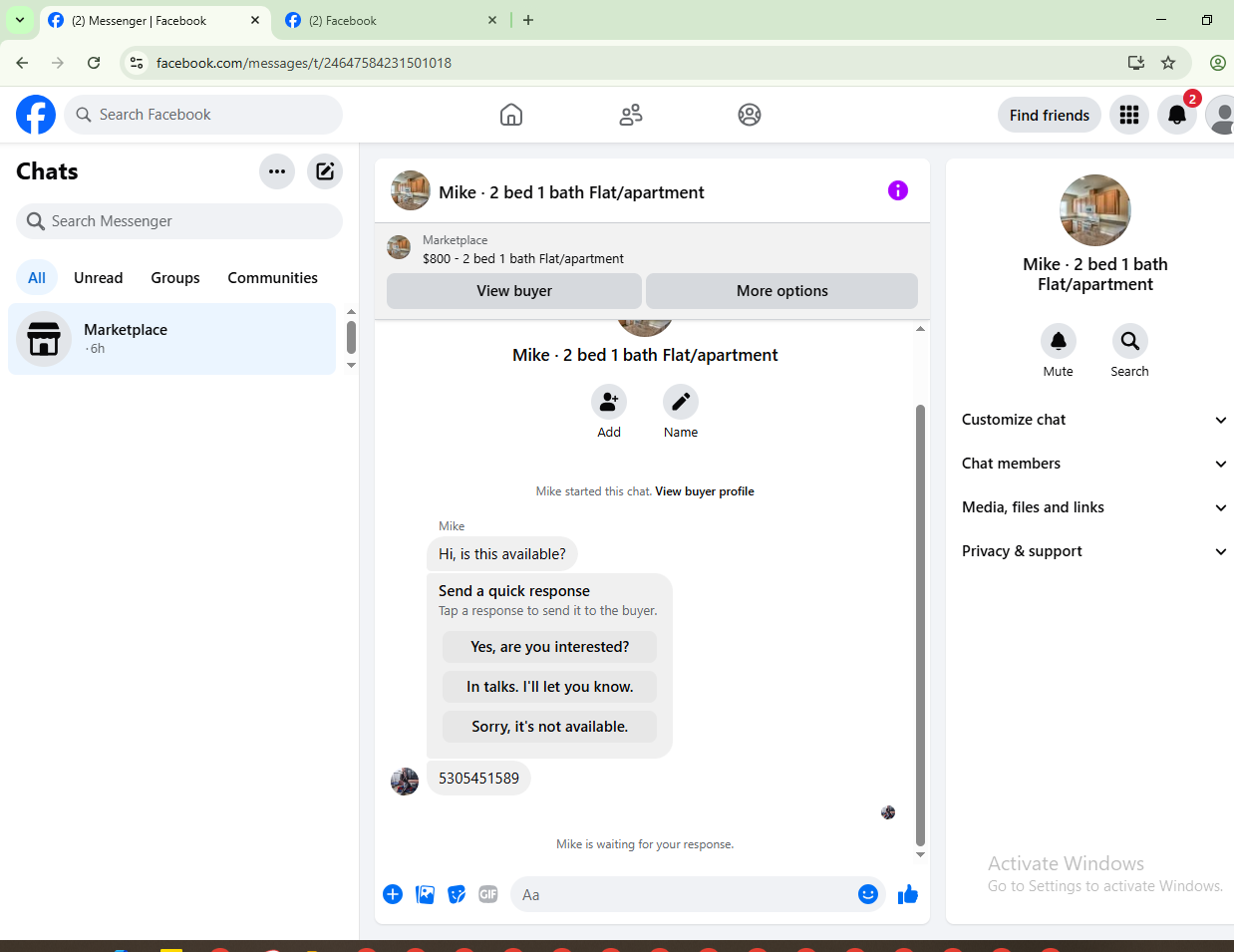Click More options button

pyautogui.click(x=782, y=291)
